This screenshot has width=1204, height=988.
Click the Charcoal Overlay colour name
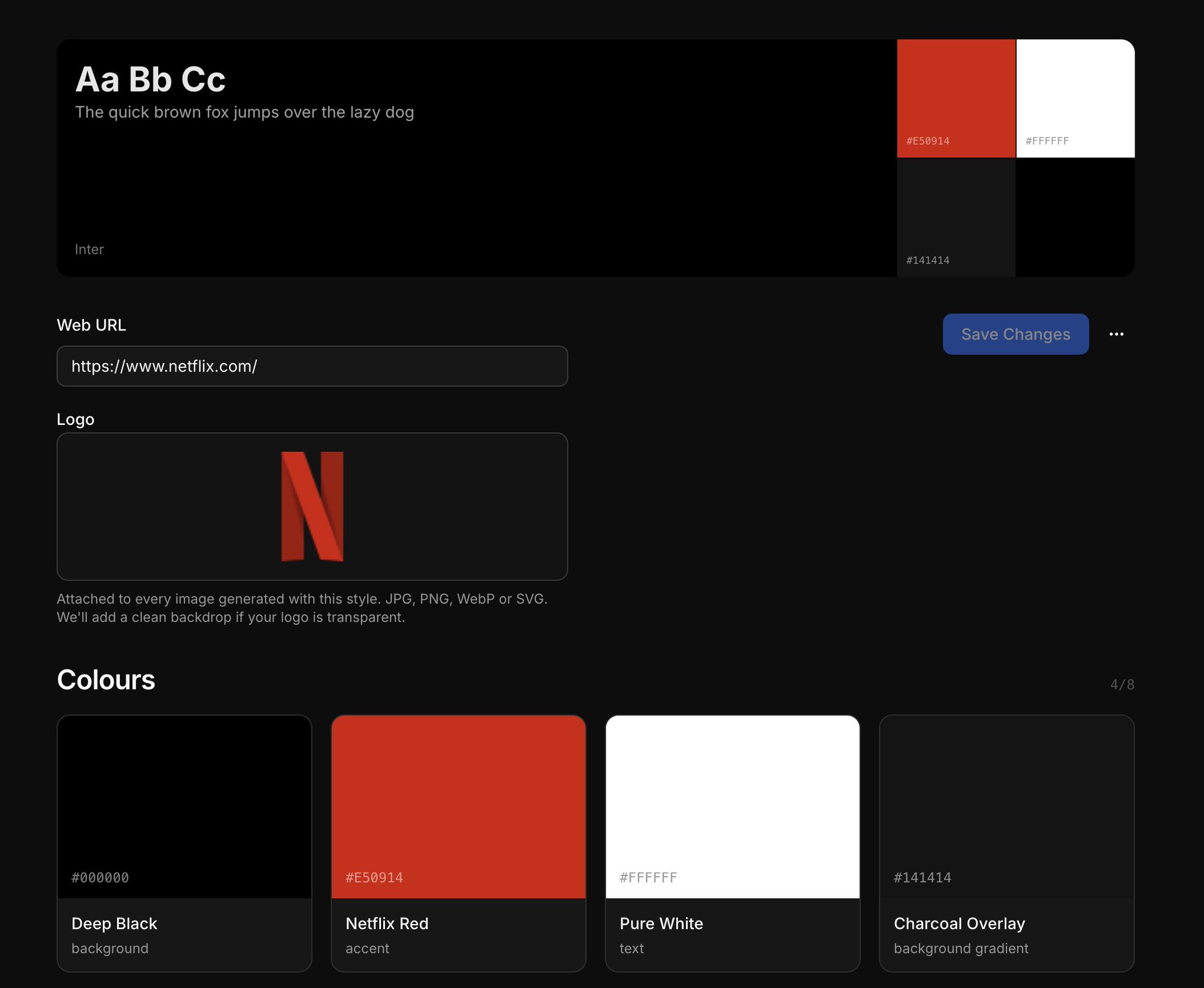tap(959, 923)
